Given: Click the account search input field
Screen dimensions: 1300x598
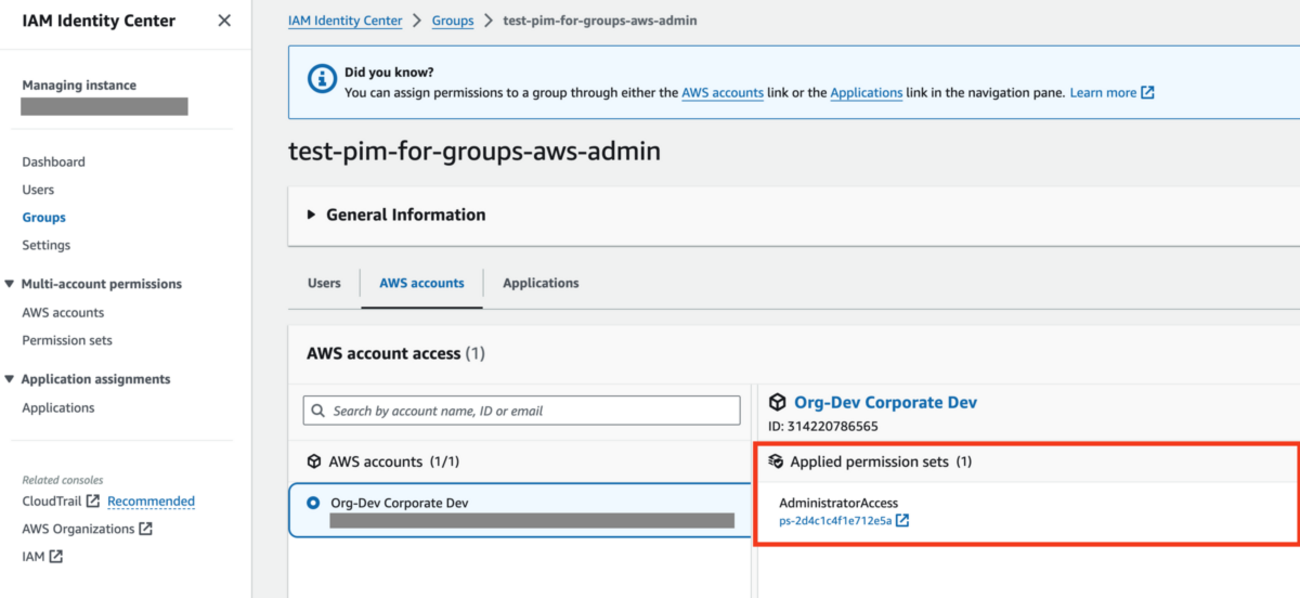Looking at the screenshot, I should [522, 411].
